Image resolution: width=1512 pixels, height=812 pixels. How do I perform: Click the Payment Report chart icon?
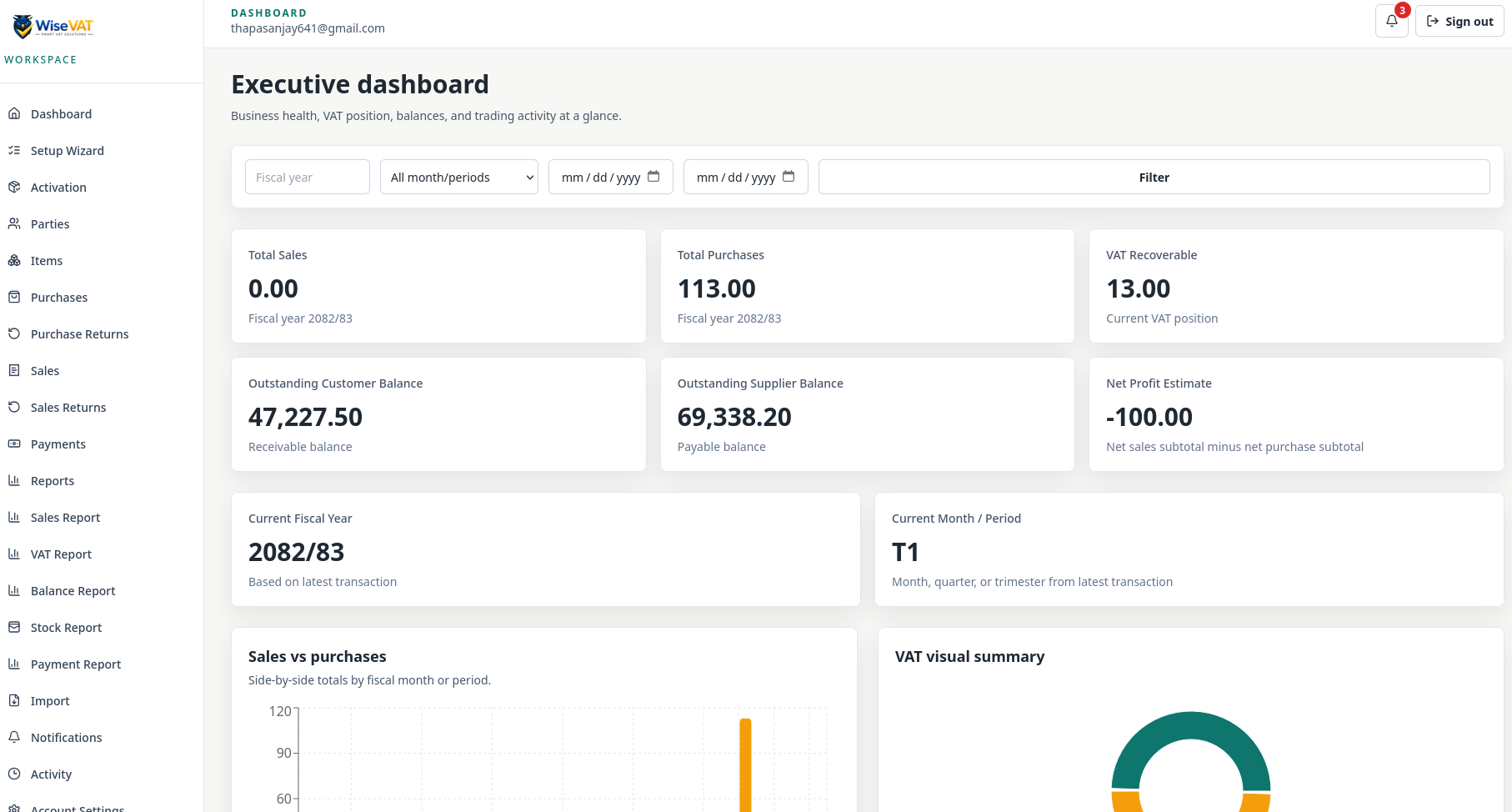click(14, 664)
